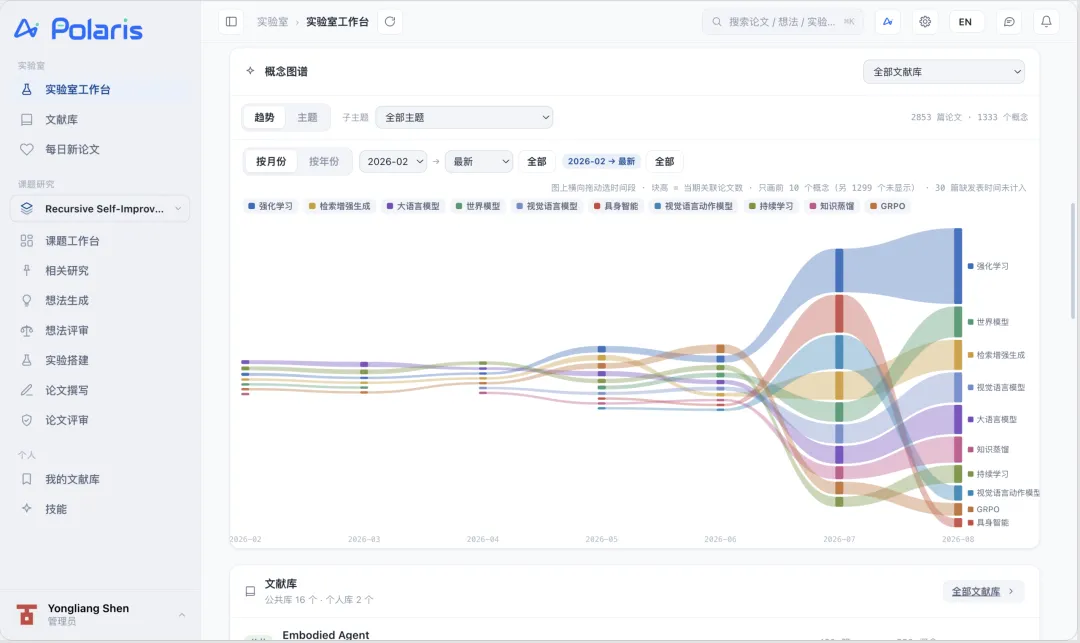The width and height of the screenshot is (1080, 643).
Task: Toggle 检索增强生成 legend chip
Action: pos(340,206)
